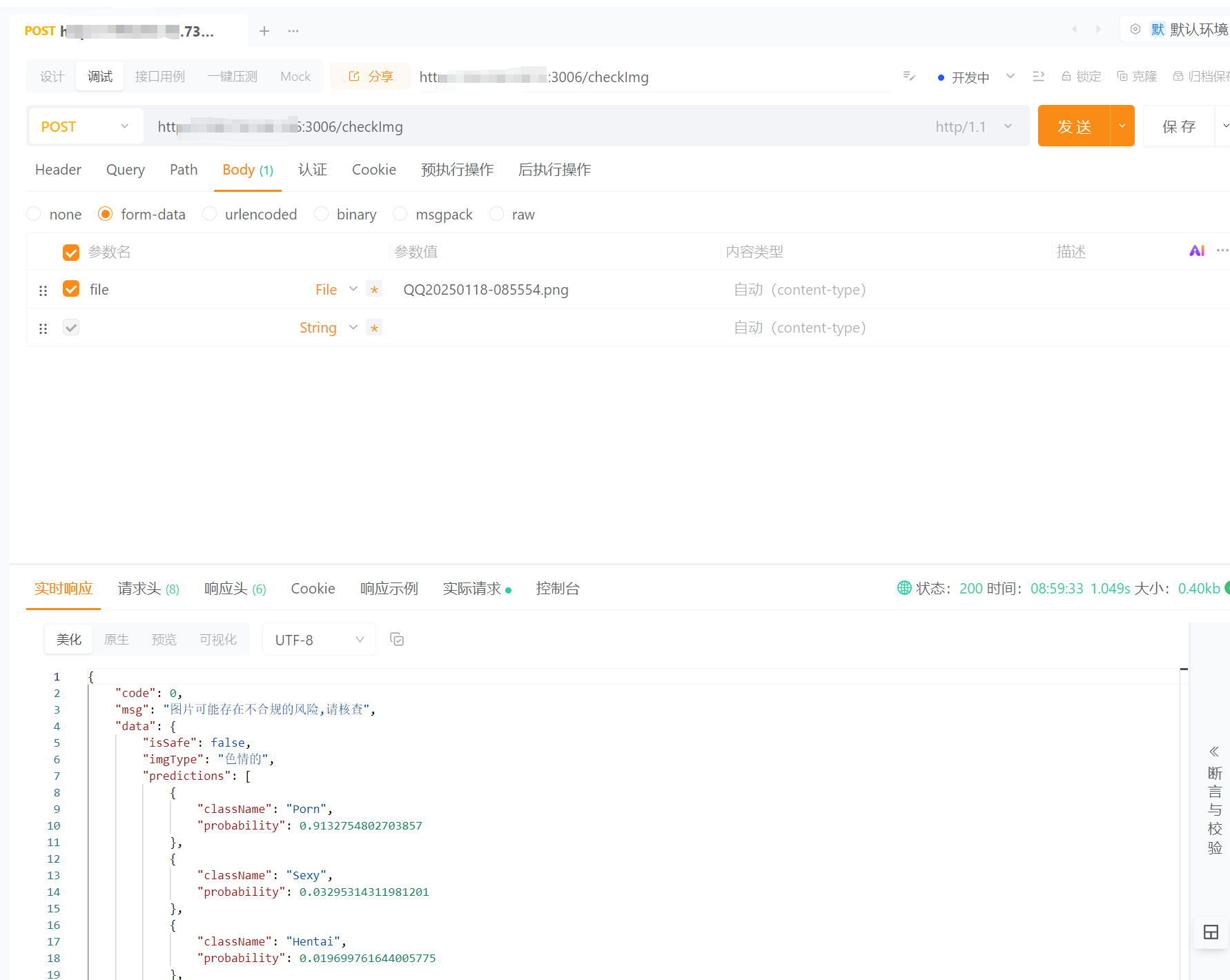
Task: Open a new request tab with plus icon
Action: pos(264,31)
